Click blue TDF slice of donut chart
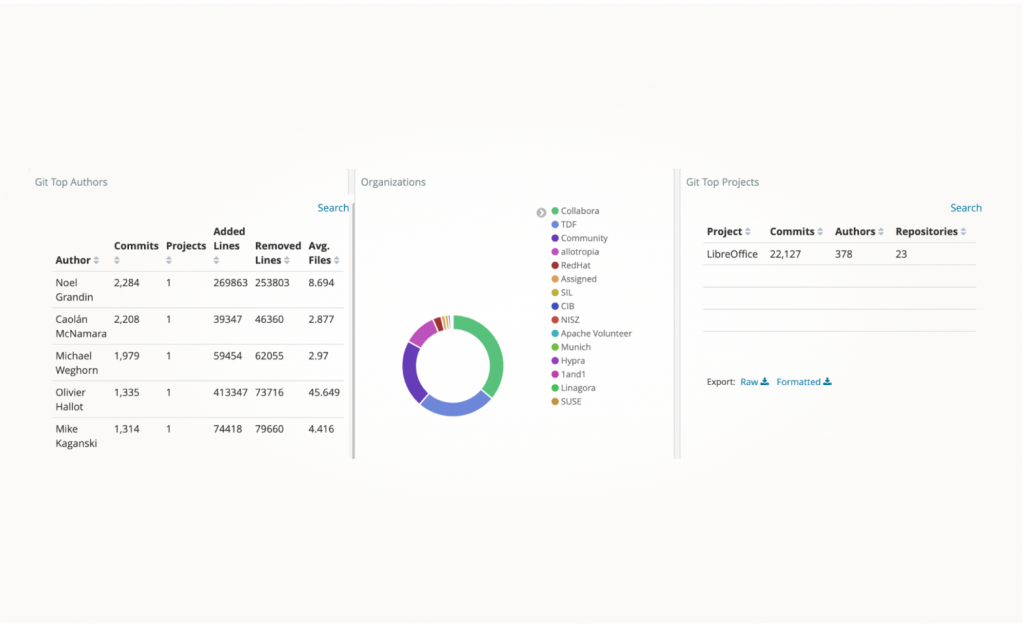1024x624 pixels. (x=455, y=408)
